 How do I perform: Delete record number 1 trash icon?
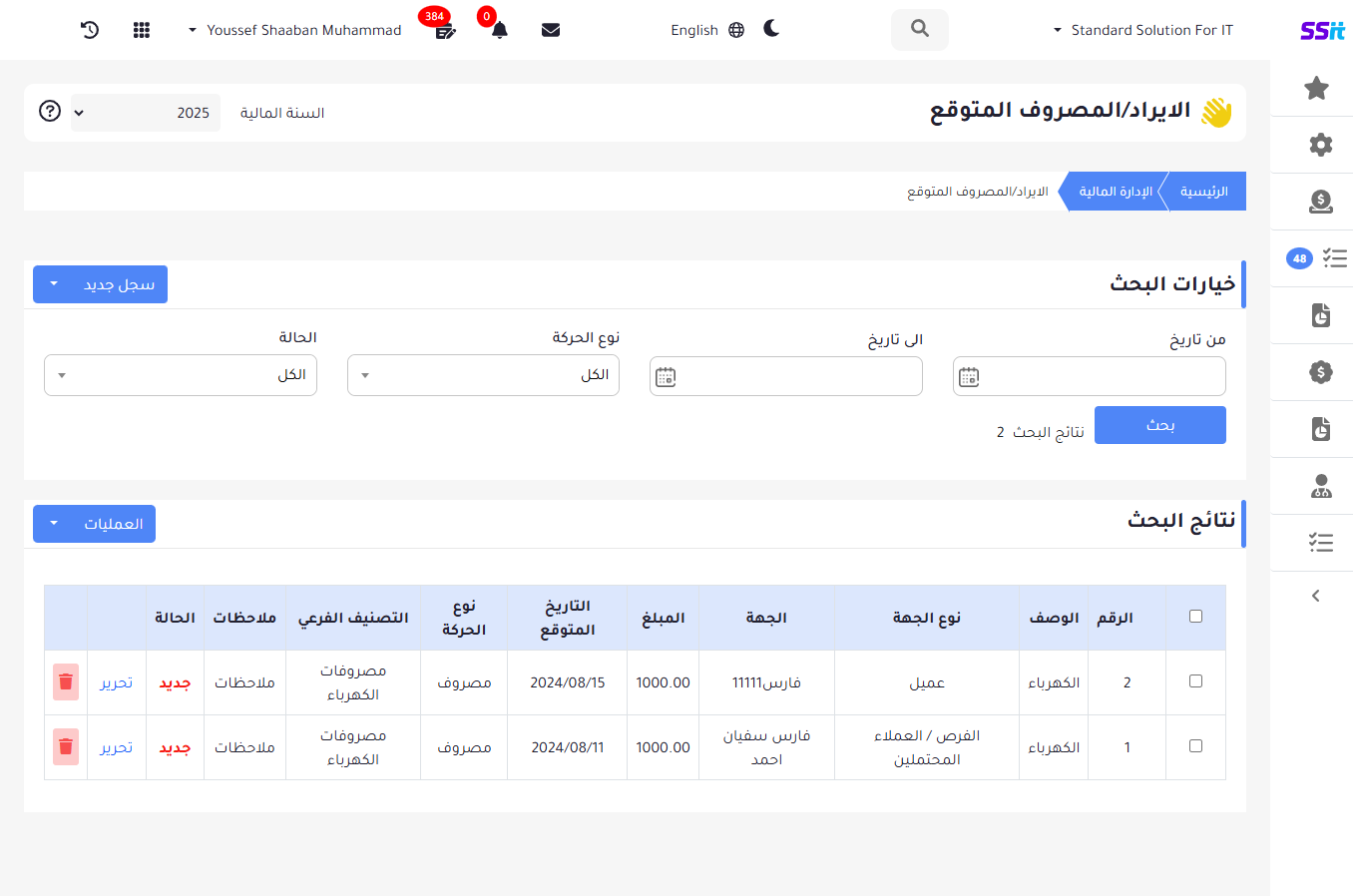[66, 747]
